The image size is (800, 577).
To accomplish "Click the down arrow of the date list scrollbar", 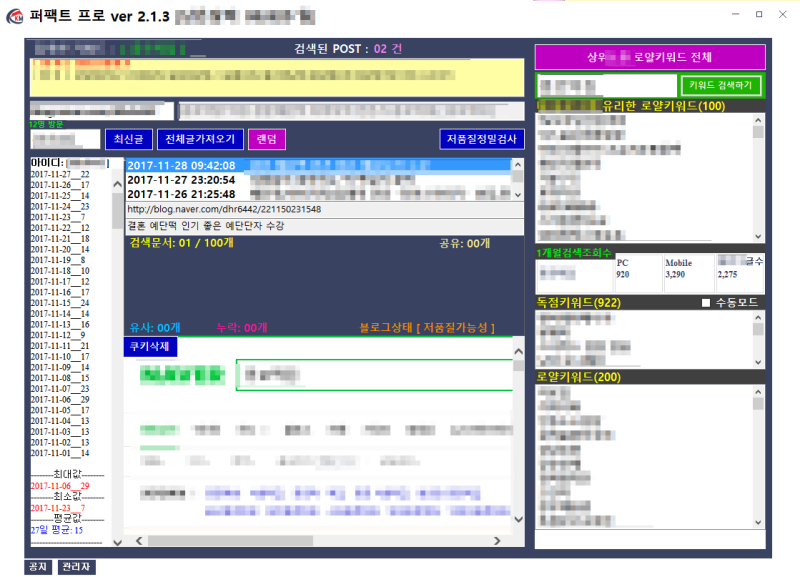I will click(117, 542).
